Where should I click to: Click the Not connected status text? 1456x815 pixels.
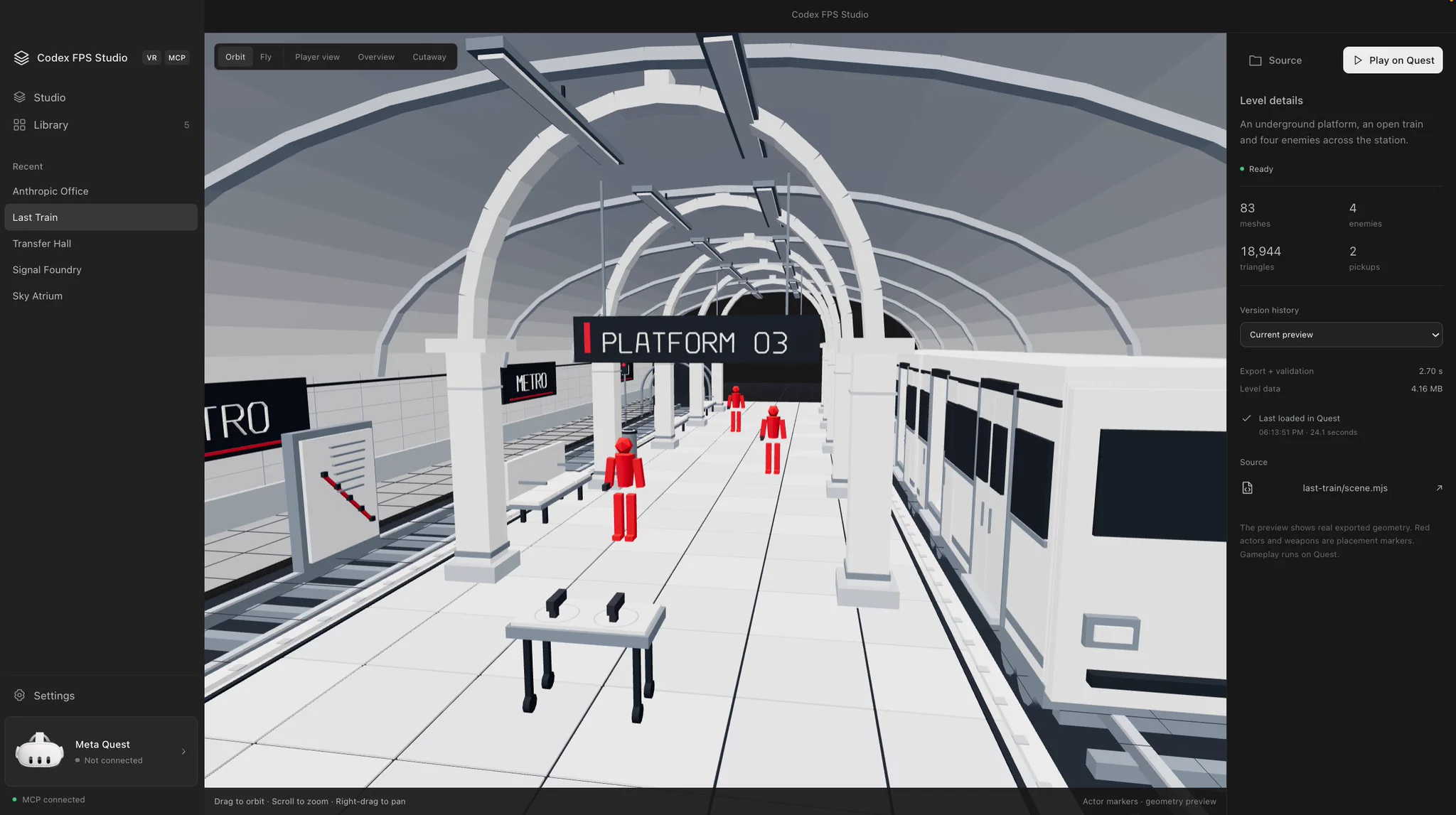pos(113,760)
